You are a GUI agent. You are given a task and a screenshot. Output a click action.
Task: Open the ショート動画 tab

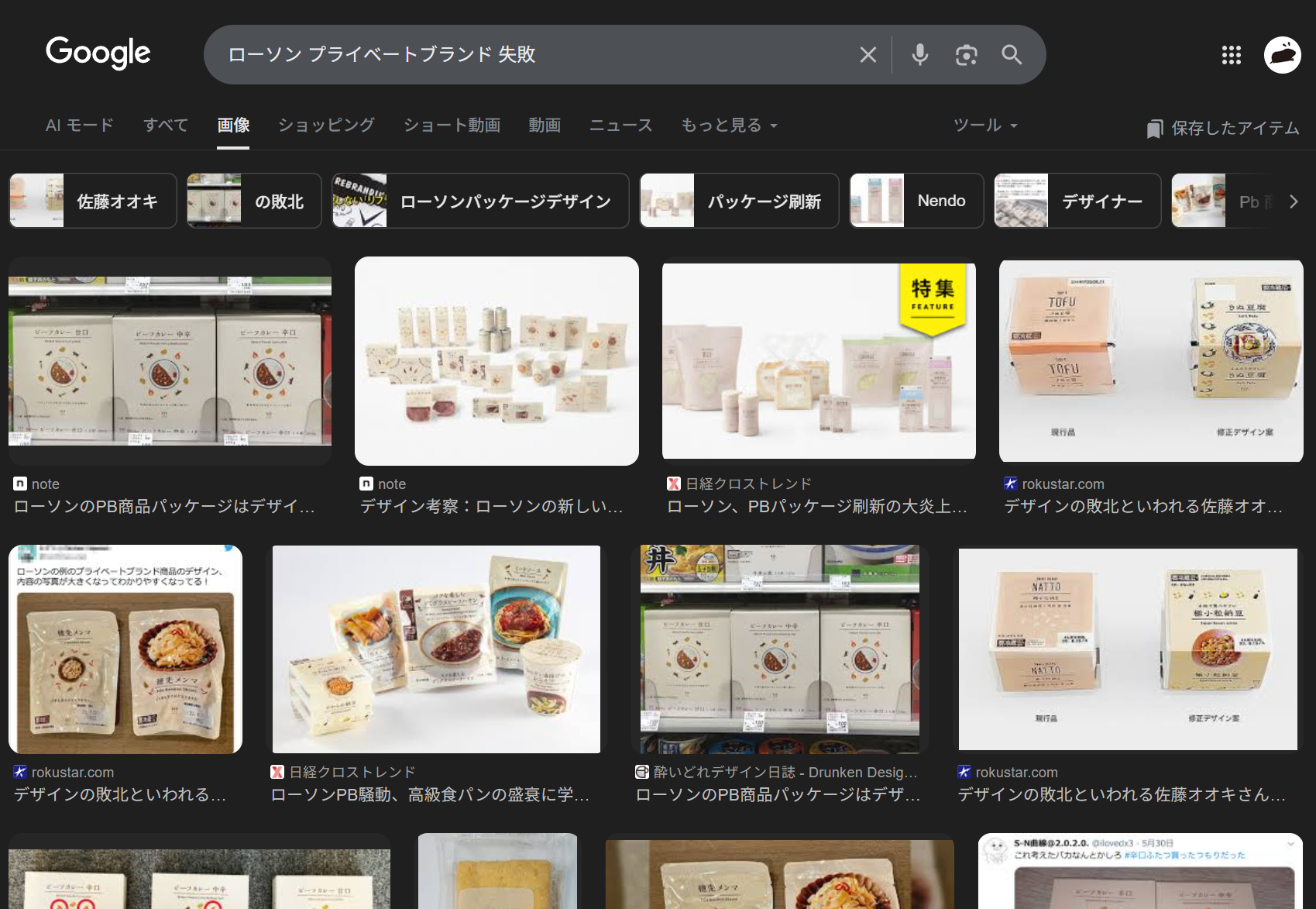coord(452,125)
